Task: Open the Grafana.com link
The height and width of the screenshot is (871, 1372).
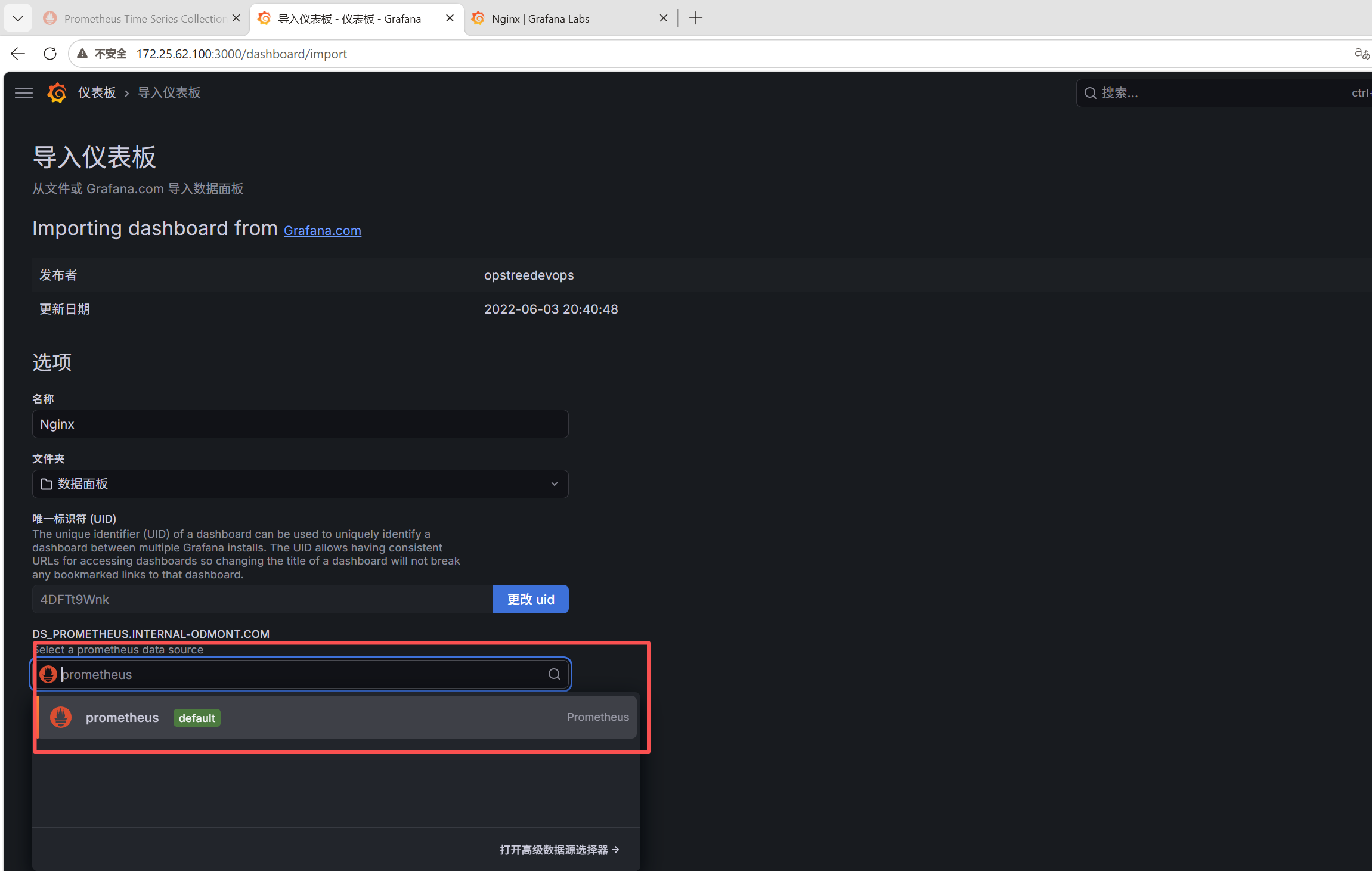Action: (323, 231)
